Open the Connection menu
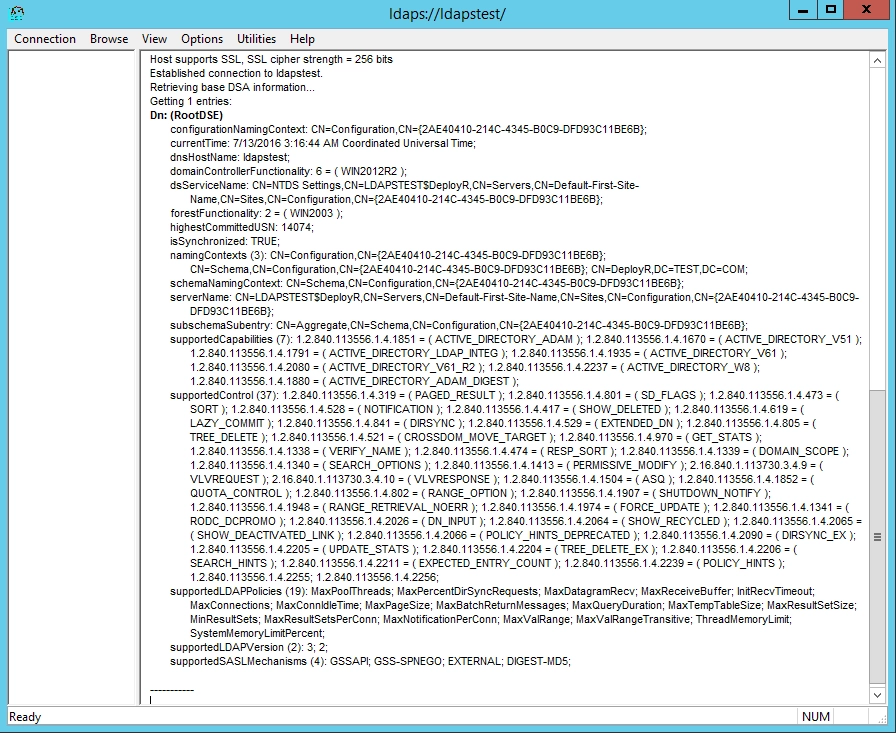Screen dimensions: 896x733 coord(45,39)
